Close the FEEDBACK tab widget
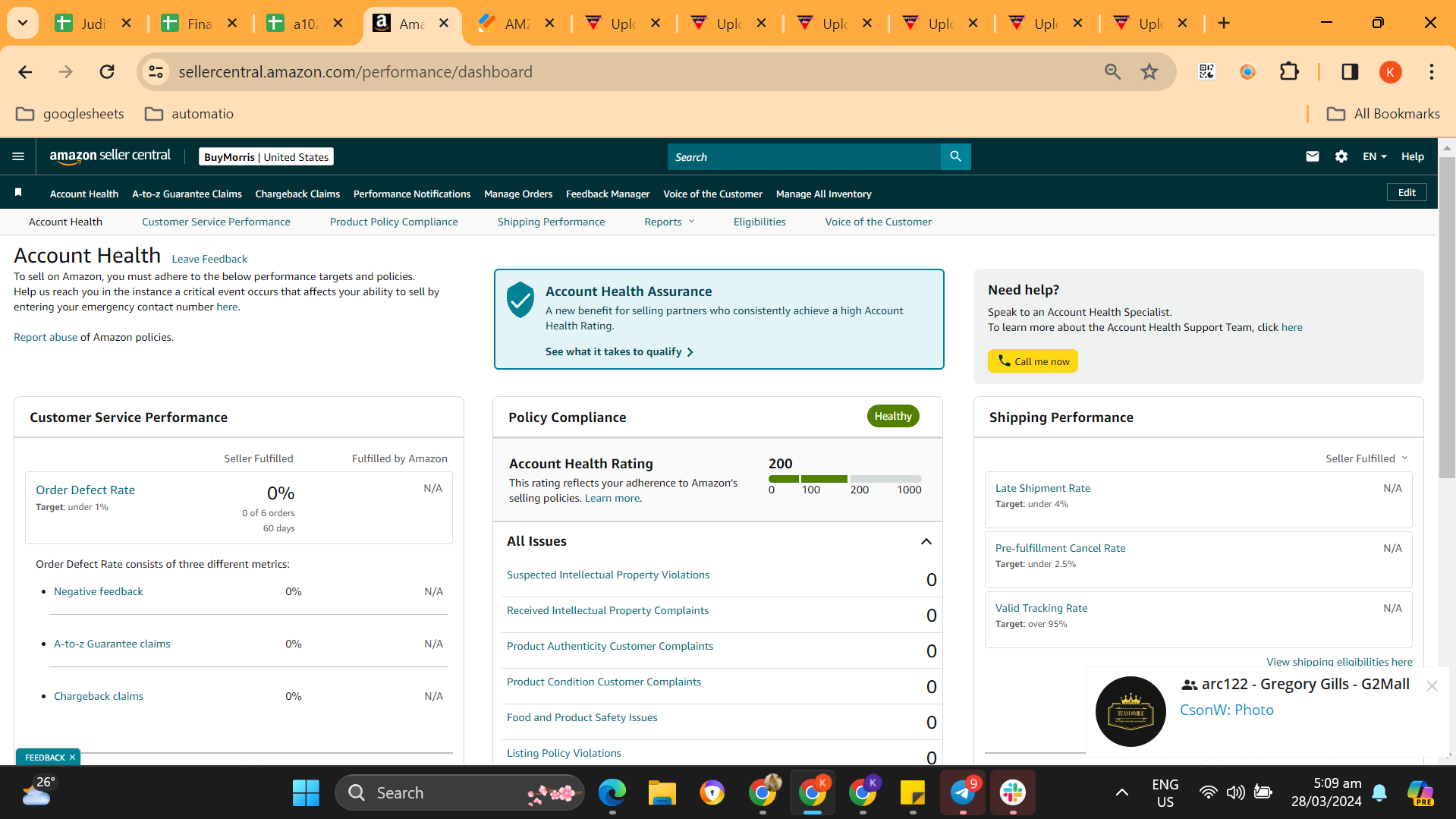The image size is (1456, 819). pos(72,758)
